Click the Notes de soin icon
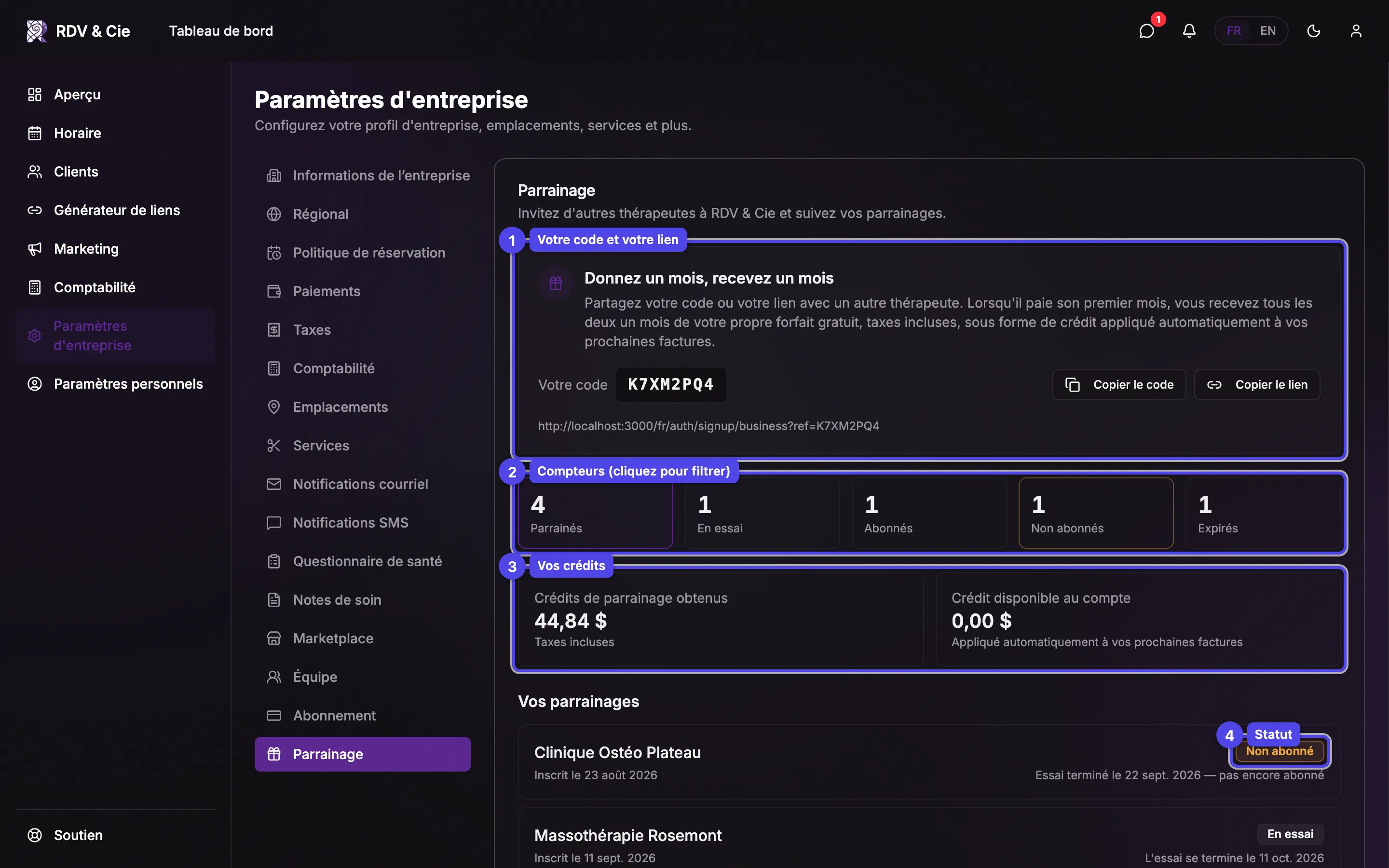The width and height of the screenshot is (1389, 868). pos(274,600)
